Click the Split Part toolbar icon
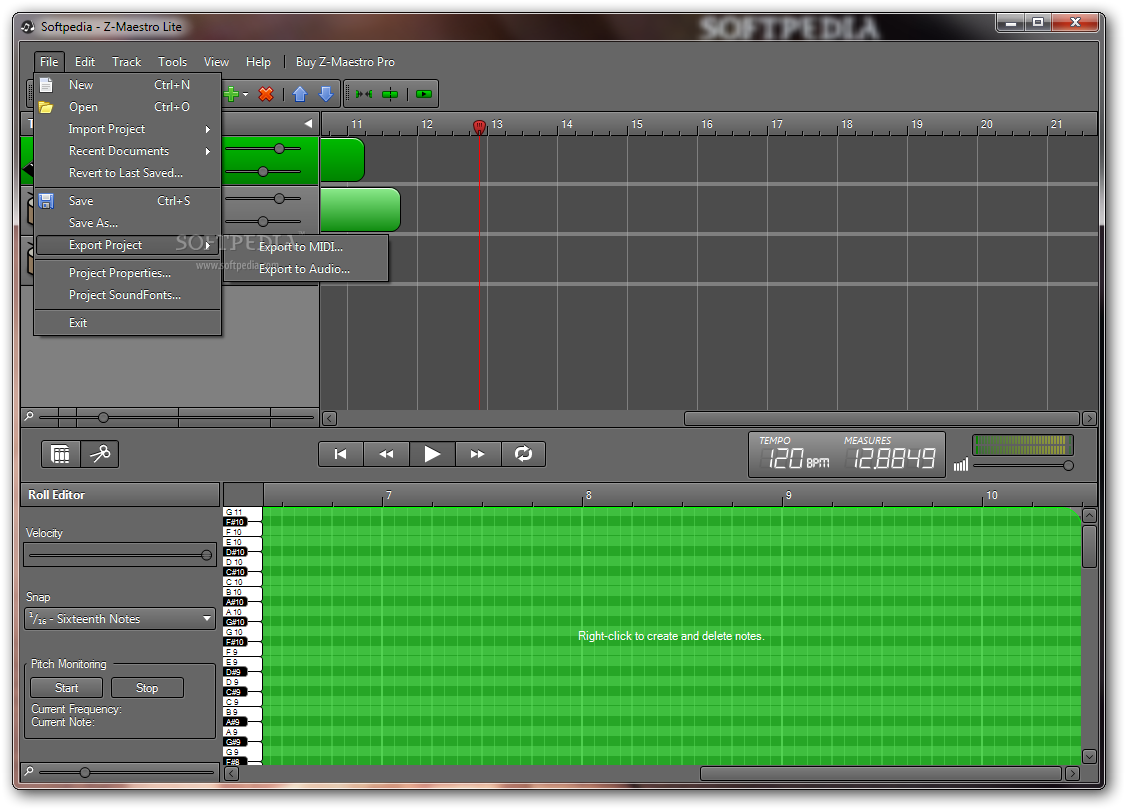The image size is (1126, 810). point(390,94)
